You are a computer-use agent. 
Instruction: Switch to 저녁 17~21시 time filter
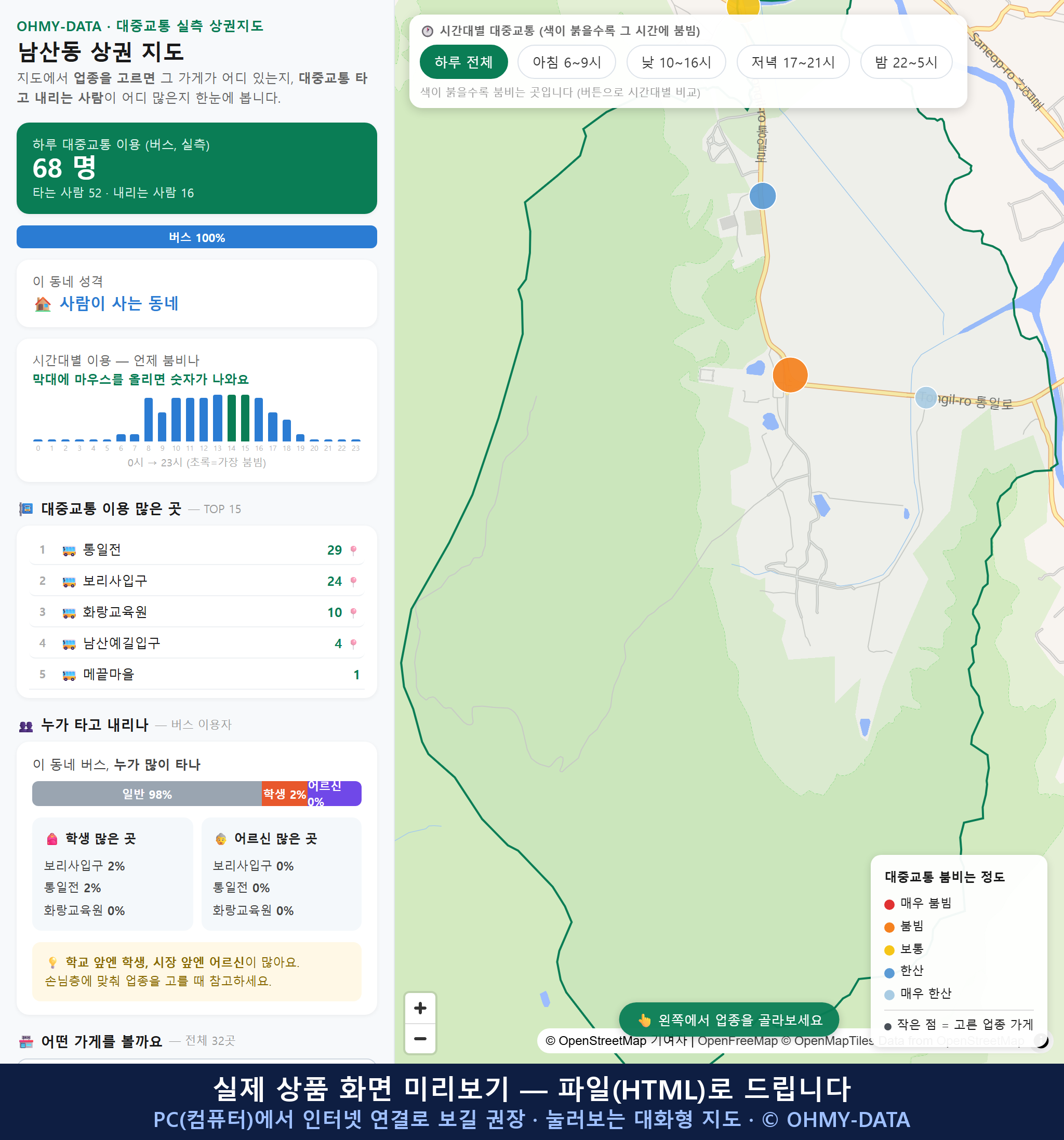click(792, 62)
